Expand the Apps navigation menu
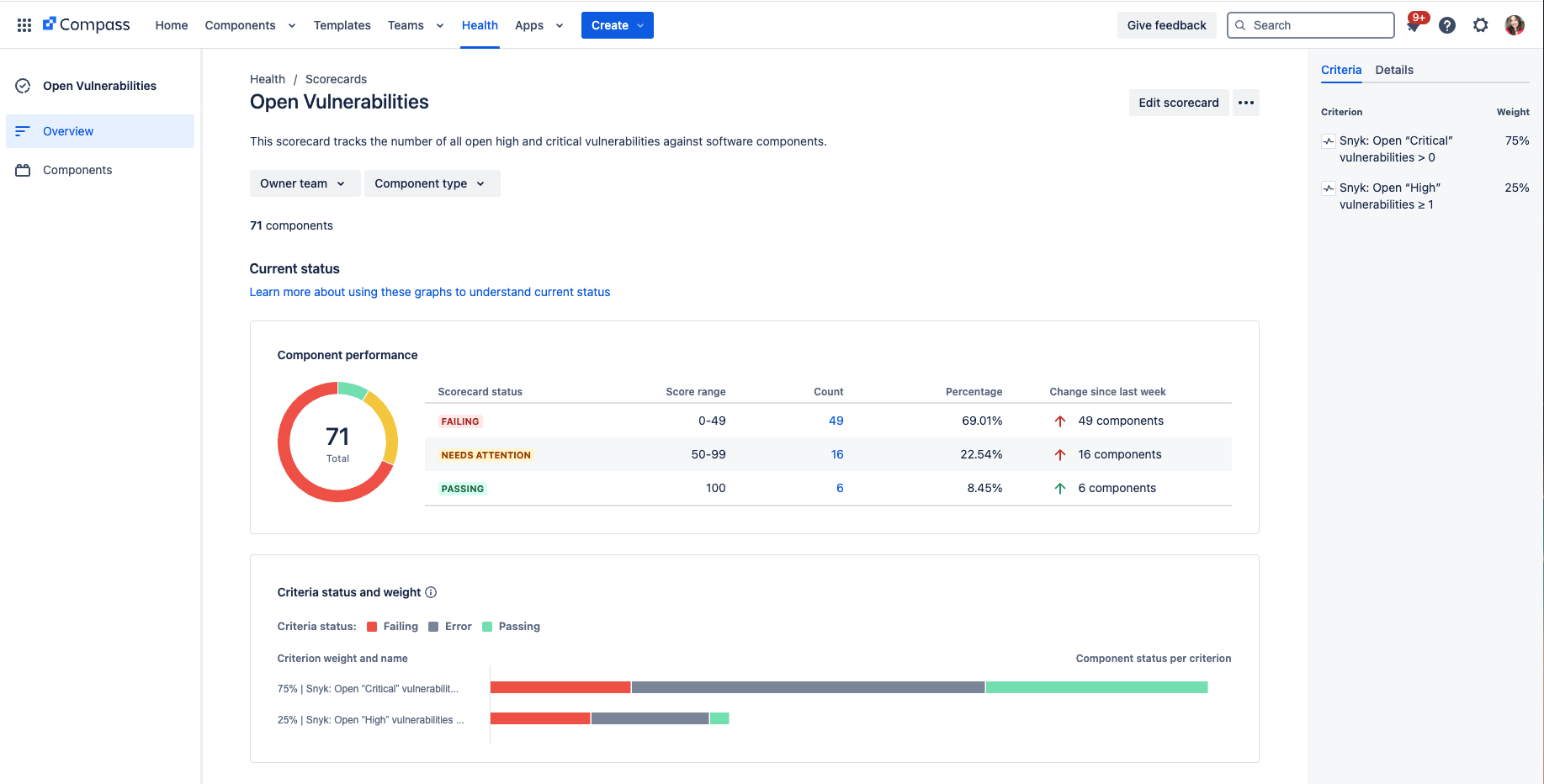 [539, 25]
